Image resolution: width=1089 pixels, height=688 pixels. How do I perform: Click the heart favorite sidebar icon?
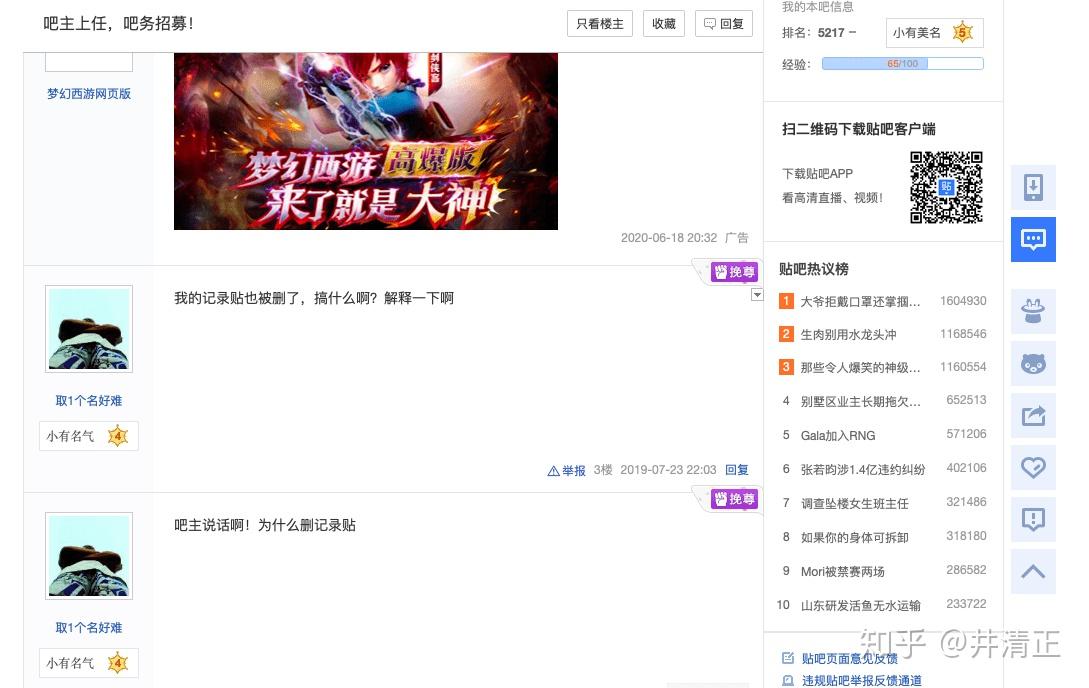click(x=1033, y=467)
